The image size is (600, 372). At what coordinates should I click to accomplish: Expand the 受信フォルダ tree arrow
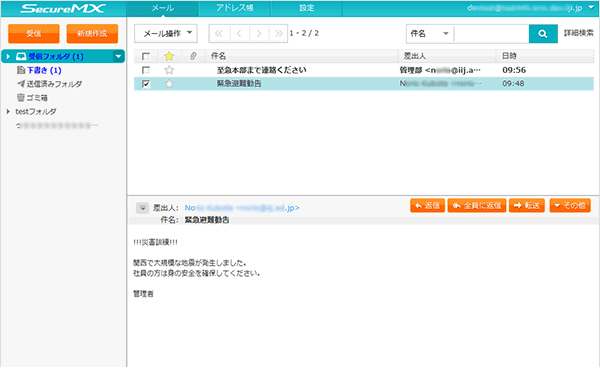pos(8,57)
